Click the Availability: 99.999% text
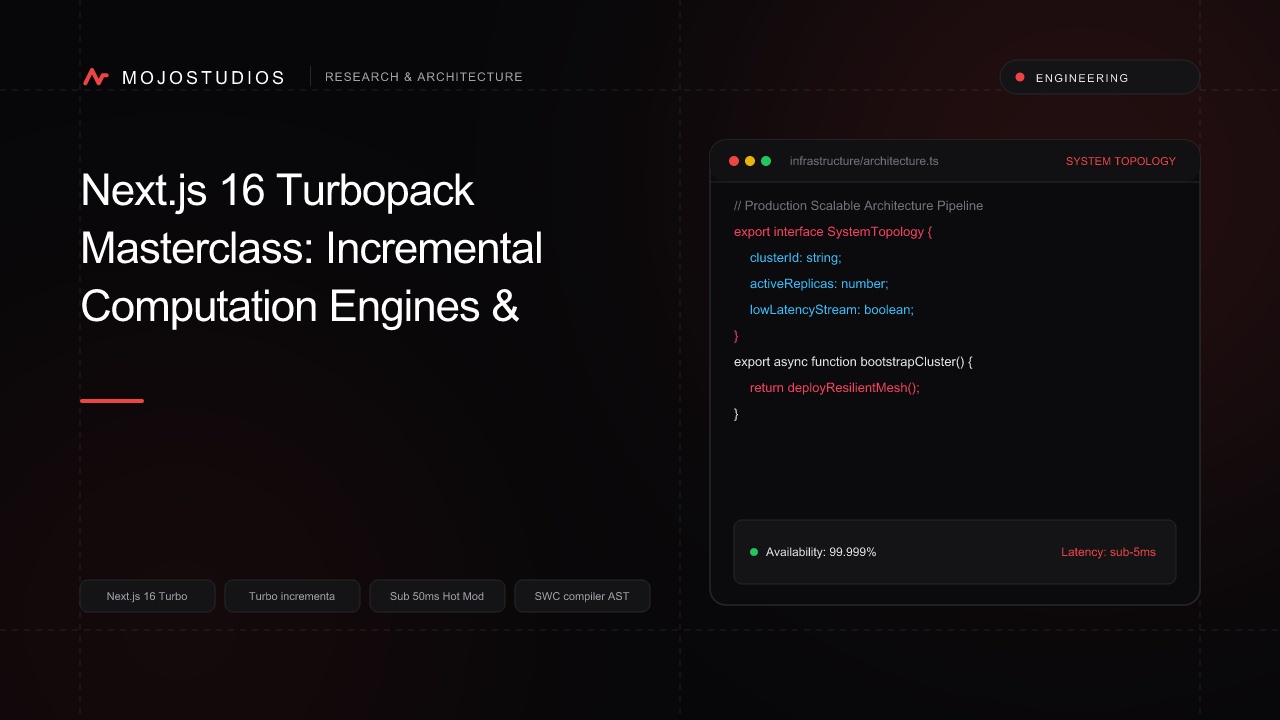The height and width of the screenshot is (720, 1280). [821, 552]
